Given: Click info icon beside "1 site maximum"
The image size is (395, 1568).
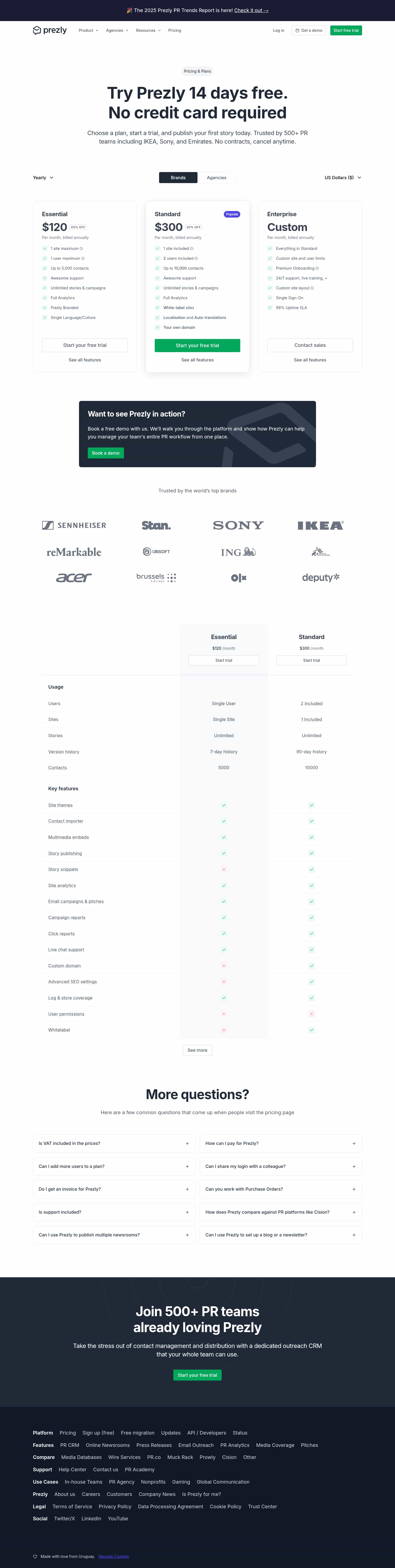Looking at the screenshot, I should click(x=81, y=248).
